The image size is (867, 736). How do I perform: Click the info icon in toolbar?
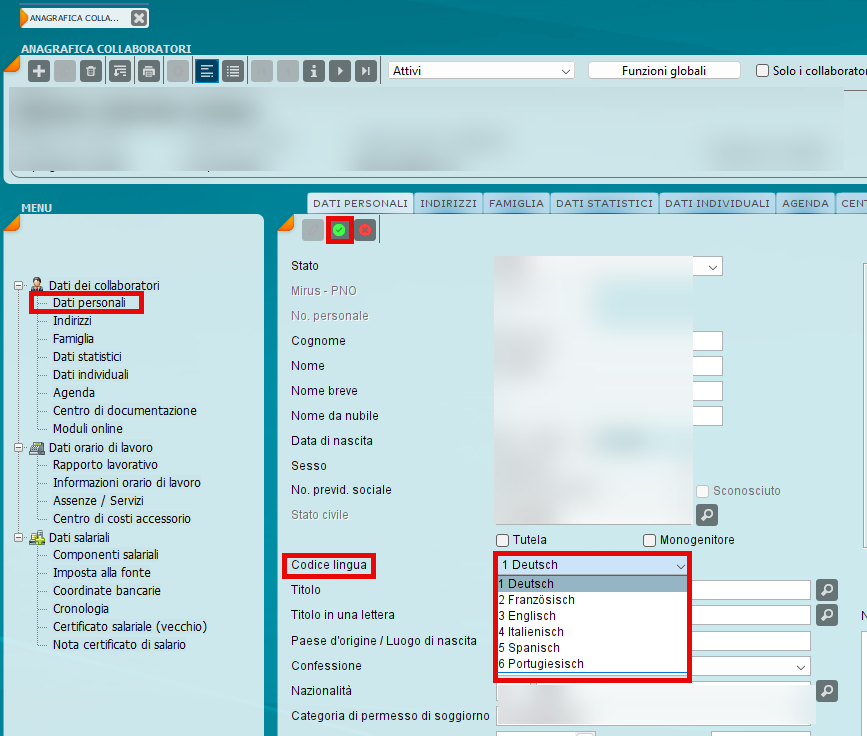click(314, 71)
